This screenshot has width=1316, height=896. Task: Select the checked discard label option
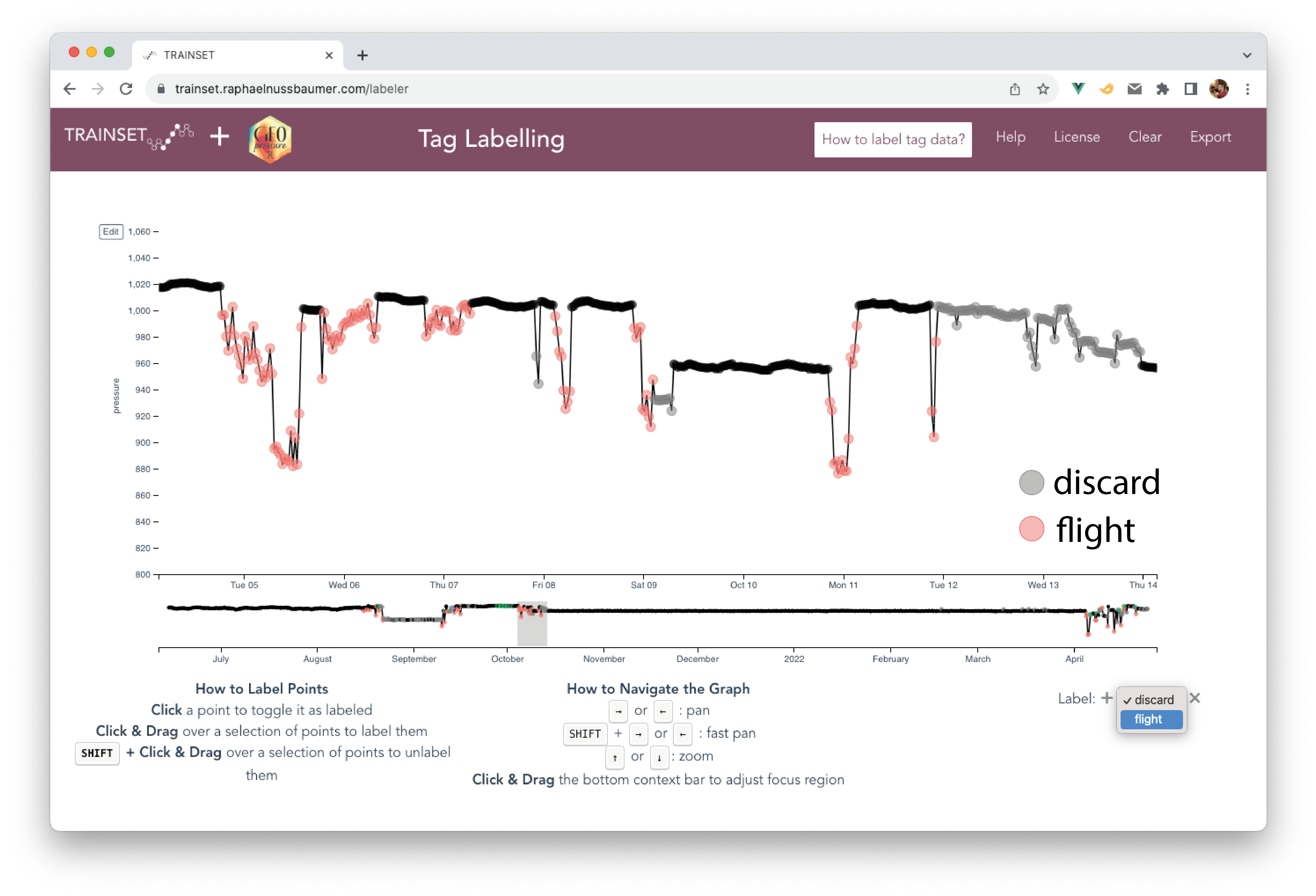tap(1151, 700)
